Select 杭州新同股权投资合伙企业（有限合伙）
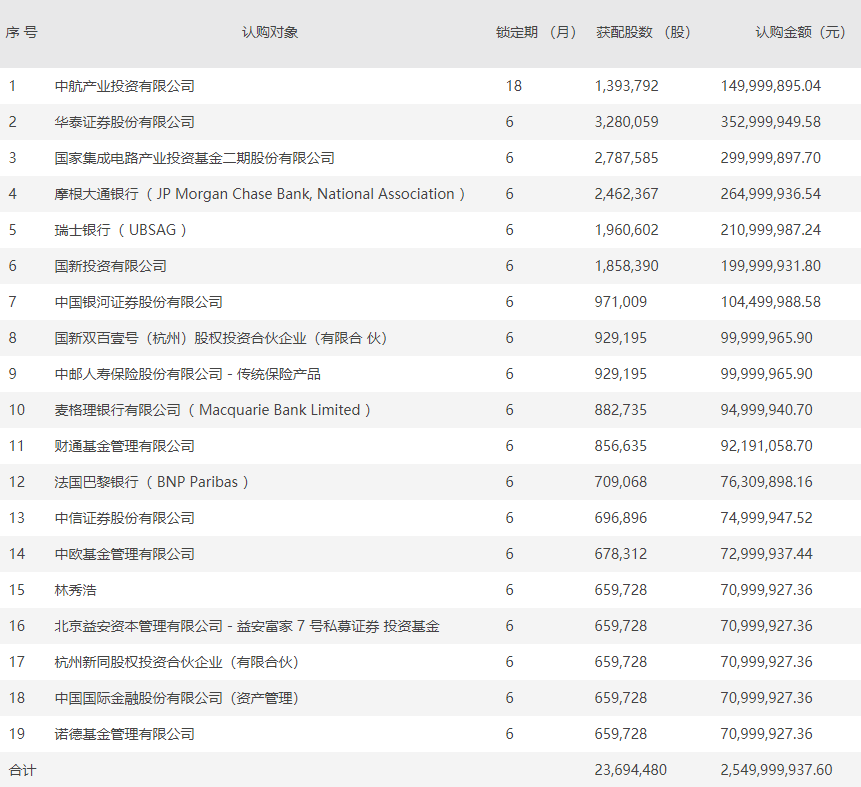The width and height of the screenshot is (861, 787). [x=177, y=662]
